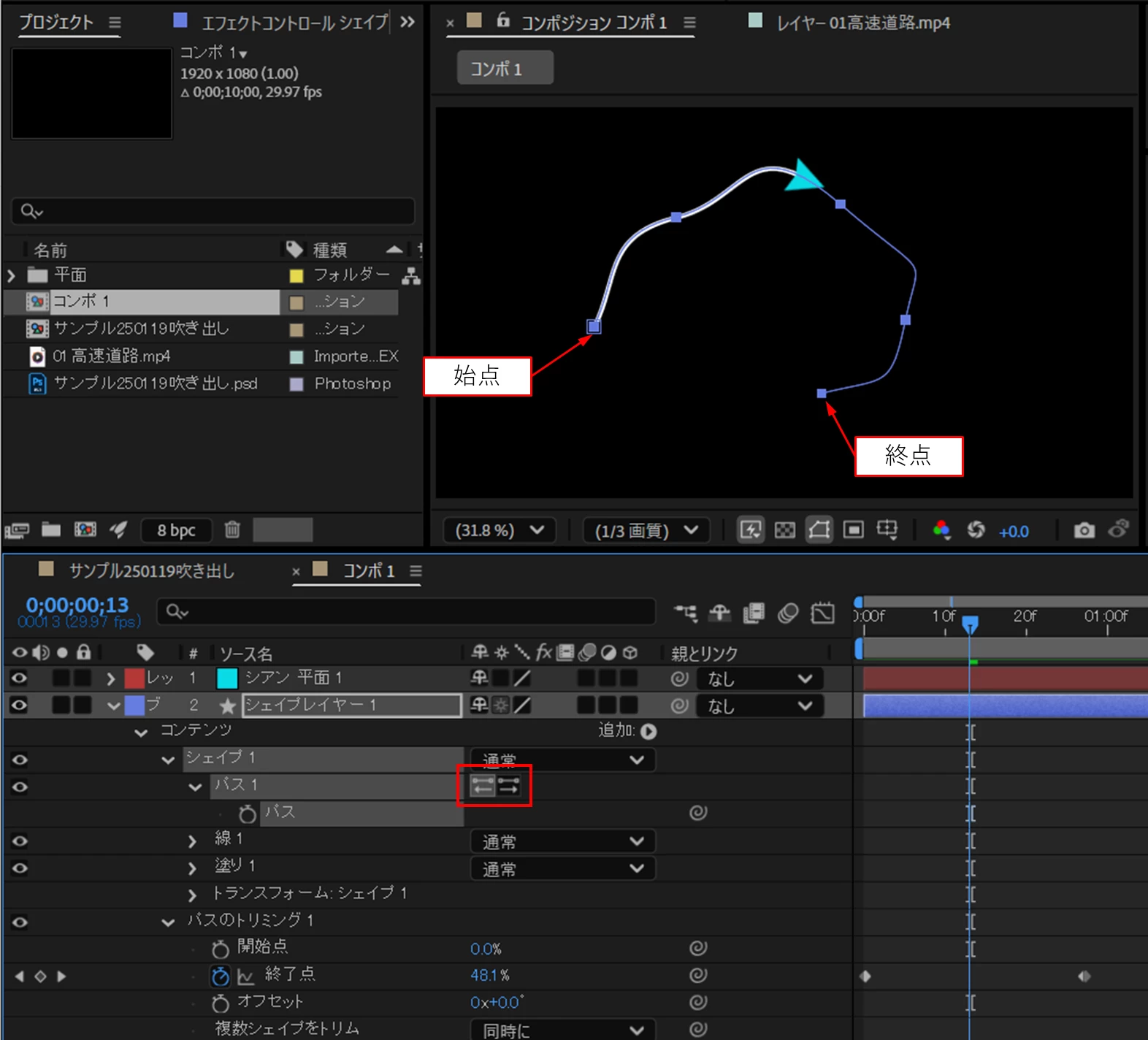1148x1040 pixels.
Task: Click the snapshot camera icon in viewer
Action: [x=1084, y=530]
